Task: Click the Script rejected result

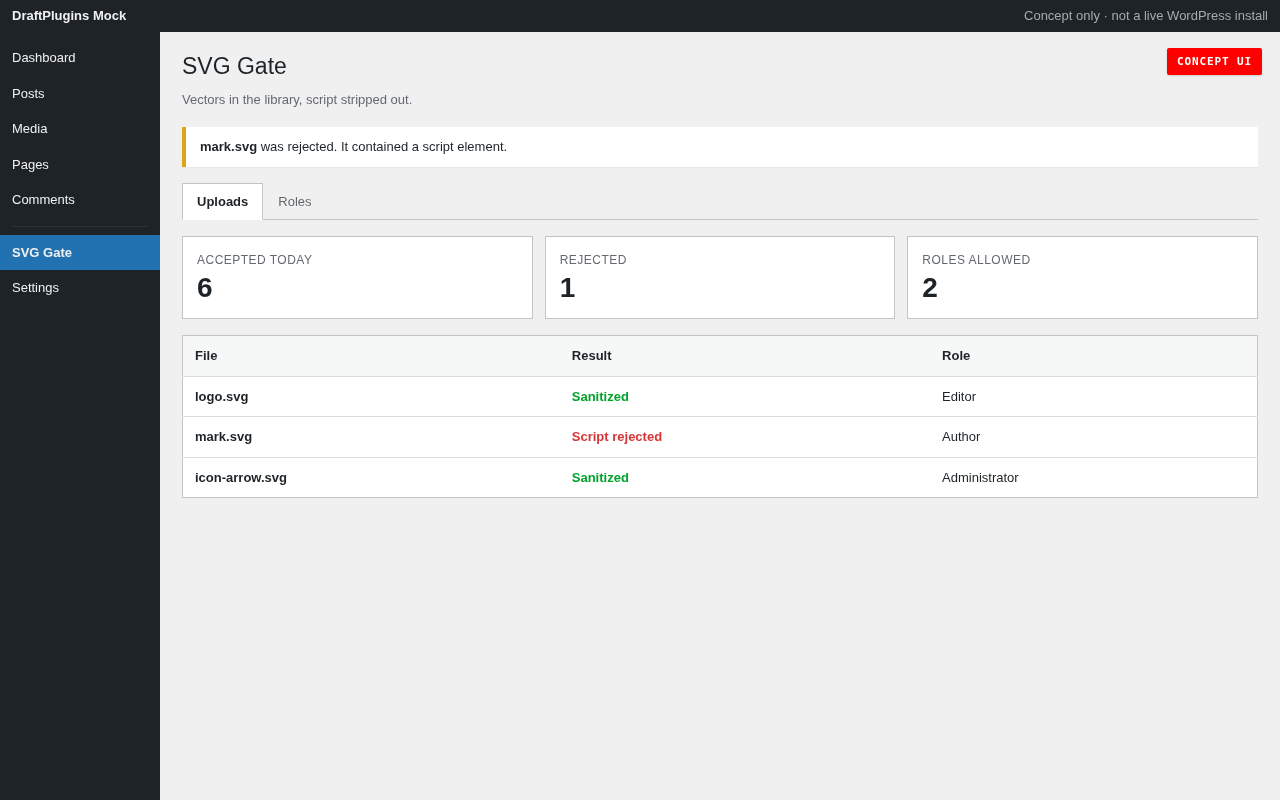Action: [x=617, y=437]
